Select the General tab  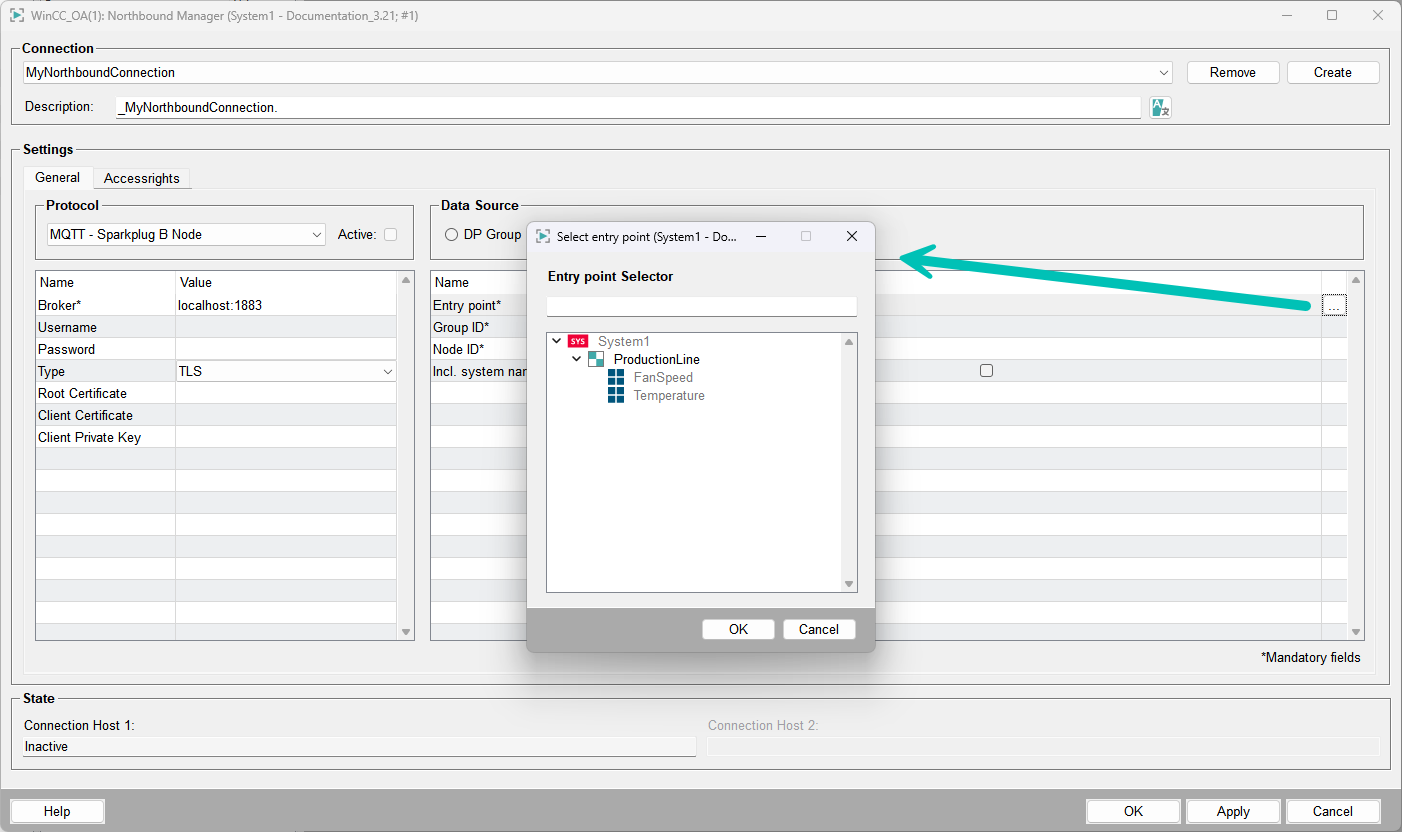point(58,178)
